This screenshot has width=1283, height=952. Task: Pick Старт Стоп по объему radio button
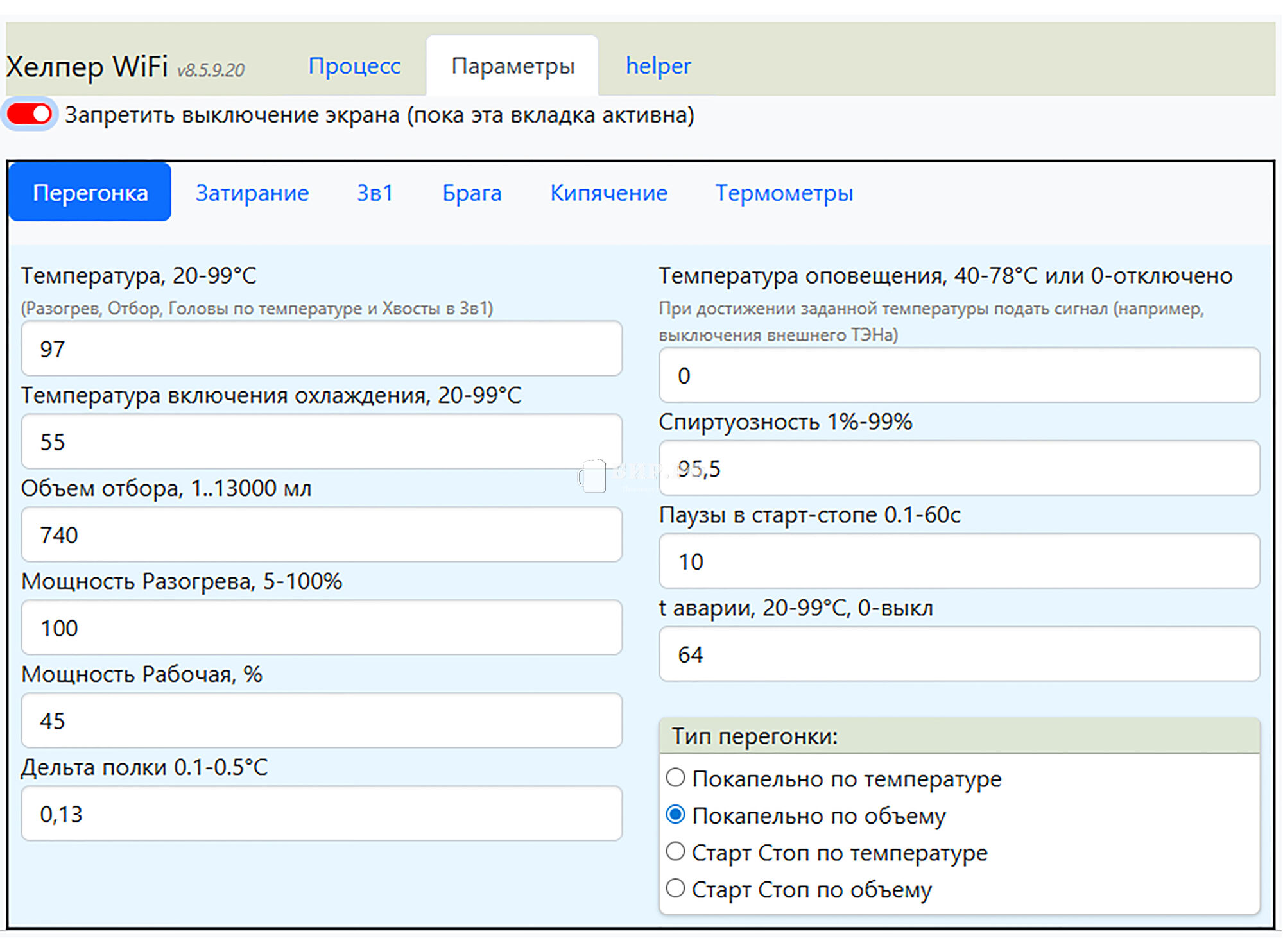click(675, 888)
